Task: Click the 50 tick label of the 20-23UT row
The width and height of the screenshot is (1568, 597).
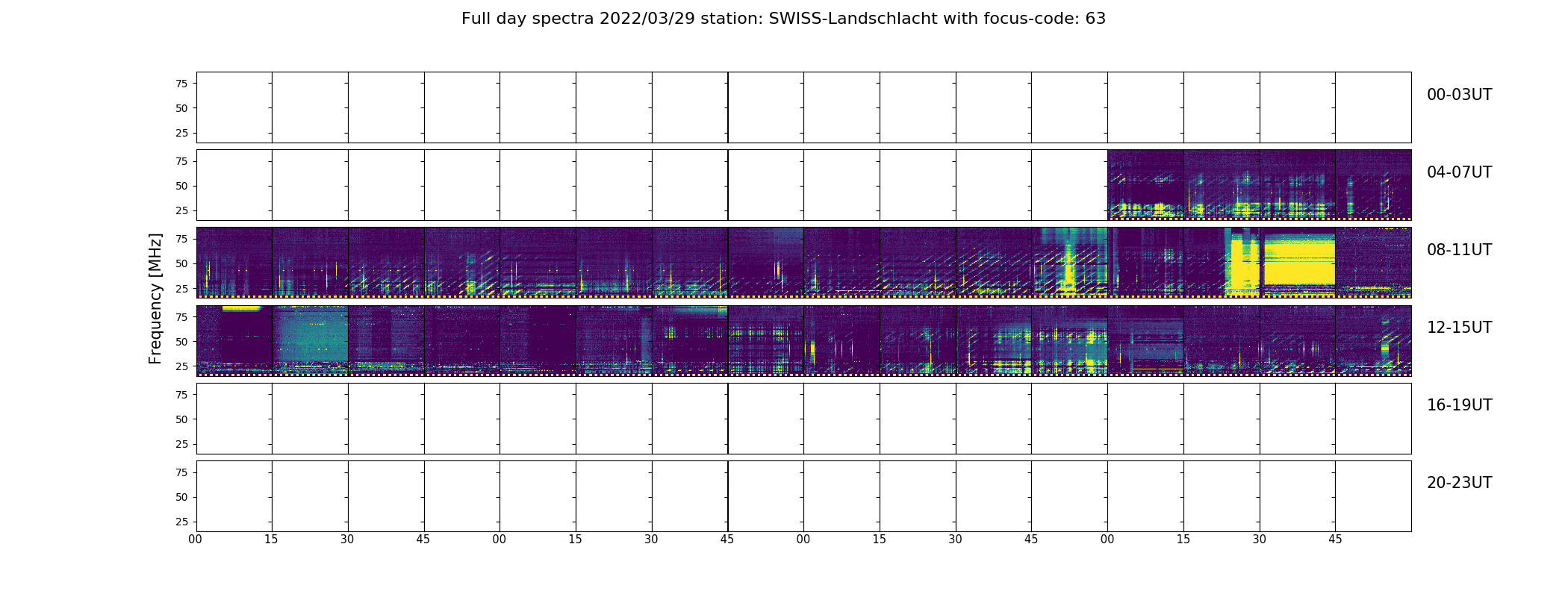Action: [181, 497]
